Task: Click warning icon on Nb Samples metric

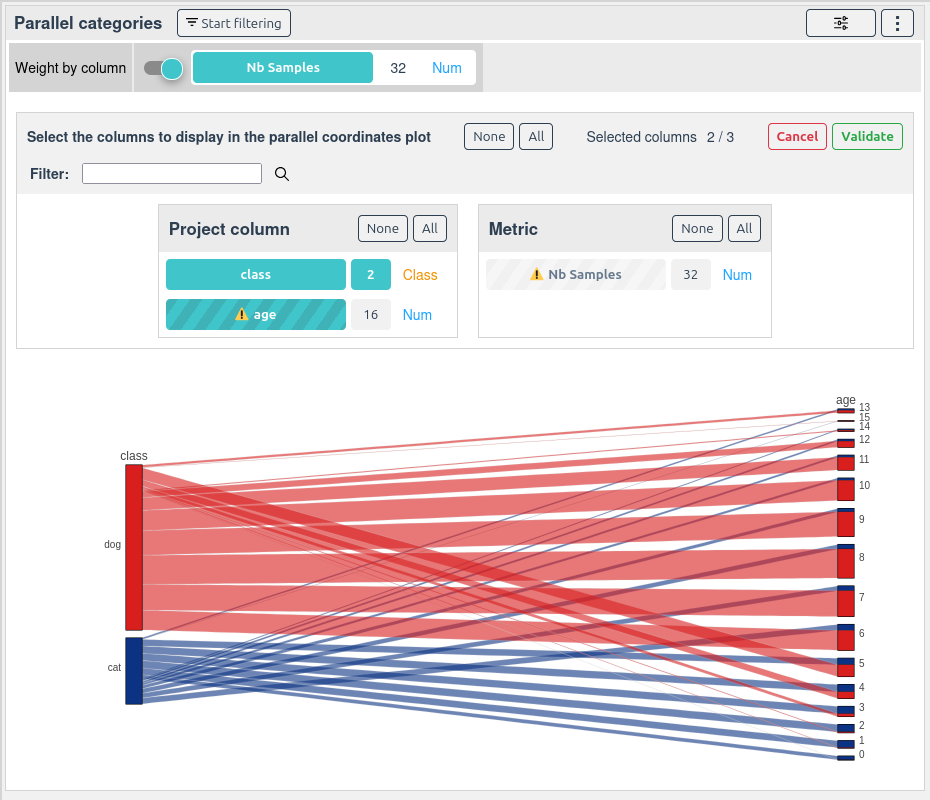Action: 536,274
